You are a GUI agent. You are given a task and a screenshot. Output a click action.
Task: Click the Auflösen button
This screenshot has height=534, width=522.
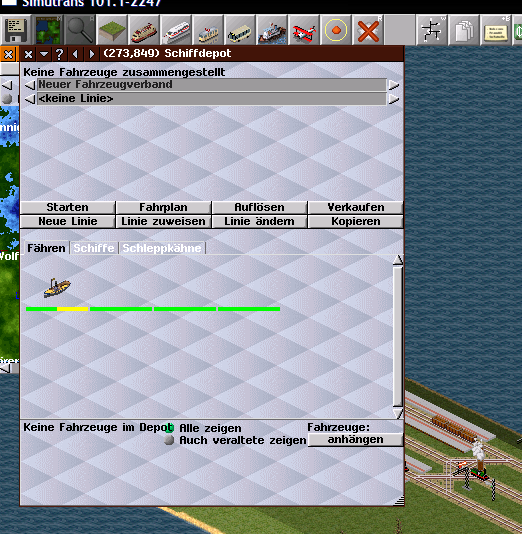click(259, 207)
